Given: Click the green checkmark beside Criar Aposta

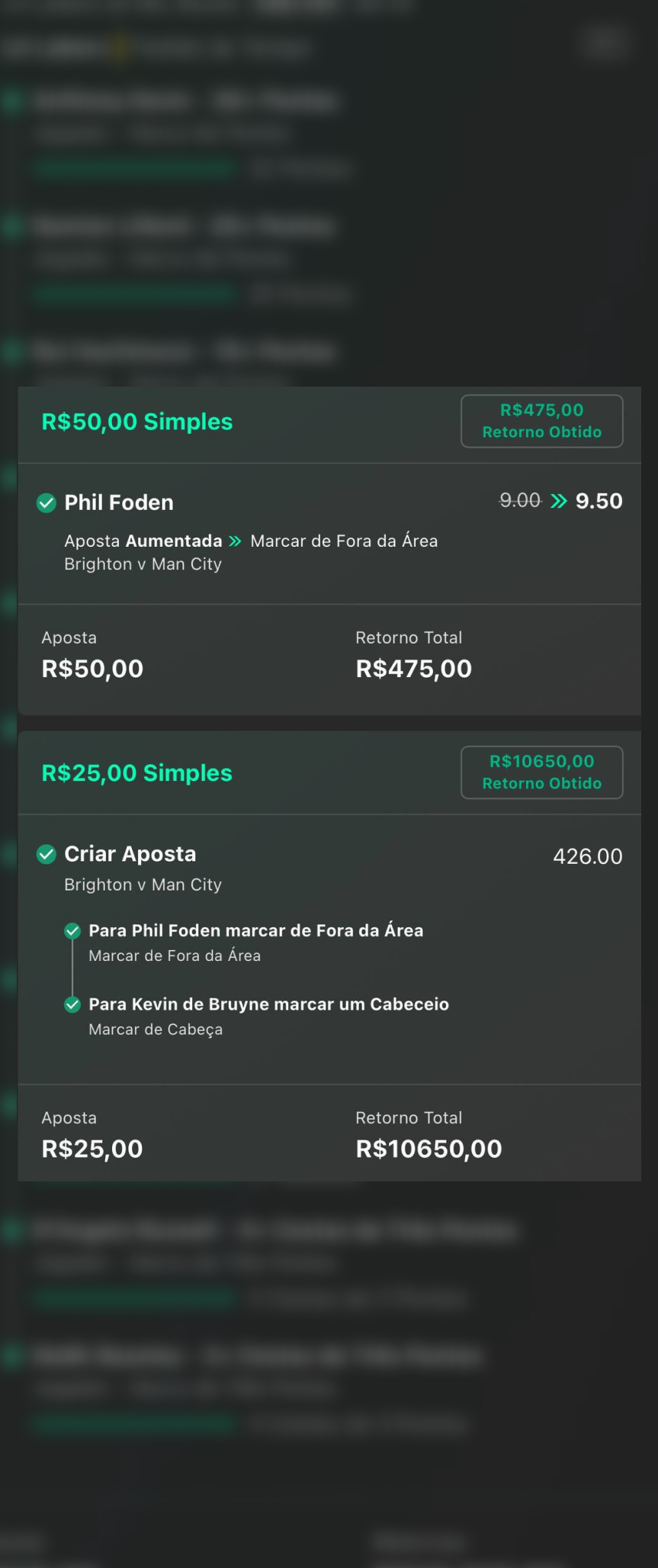Looking at the screenshot, I should pyautogui.click(x=47, y=854).
